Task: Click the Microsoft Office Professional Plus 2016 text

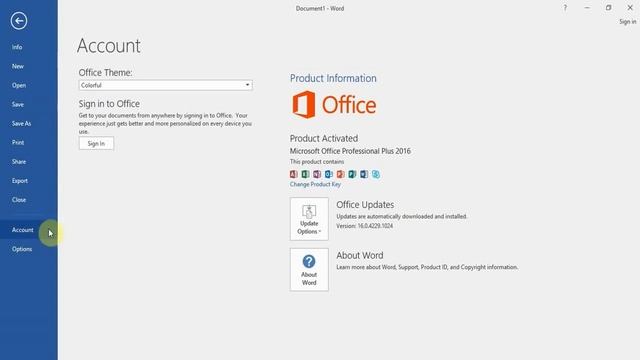Action: tap(350, 151)
